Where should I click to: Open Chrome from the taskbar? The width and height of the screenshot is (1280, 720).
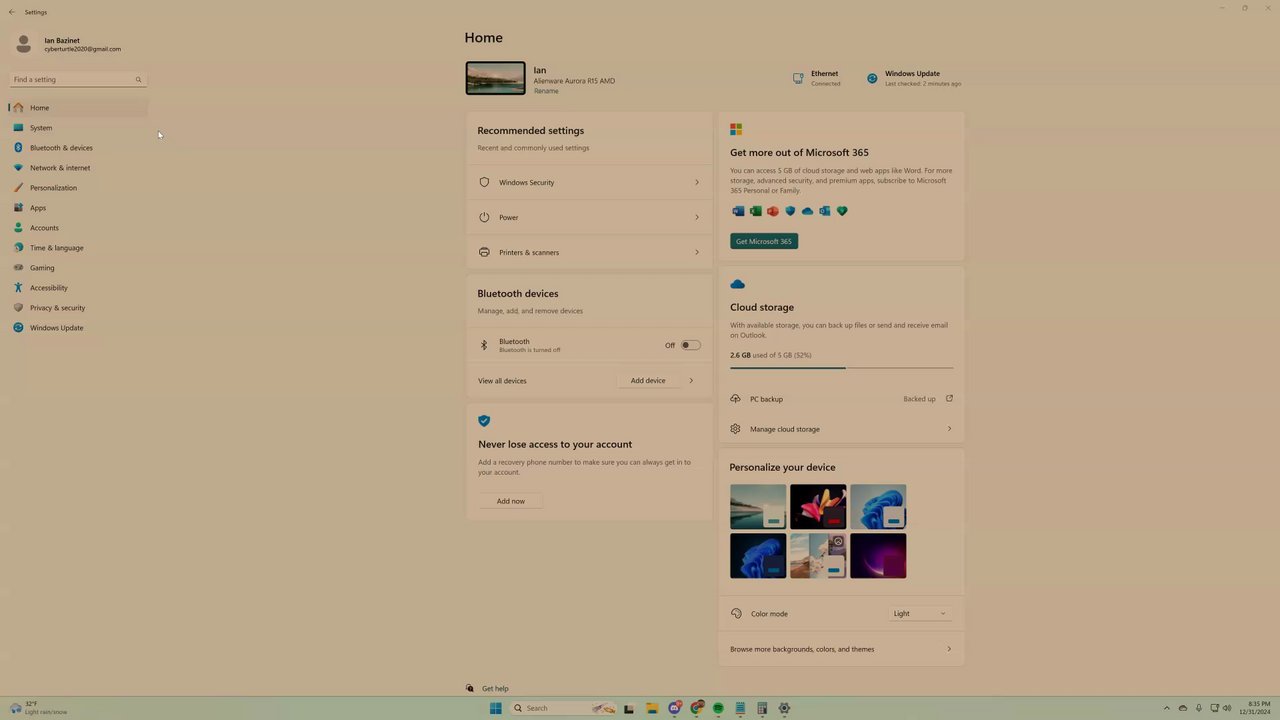[697, 708]
